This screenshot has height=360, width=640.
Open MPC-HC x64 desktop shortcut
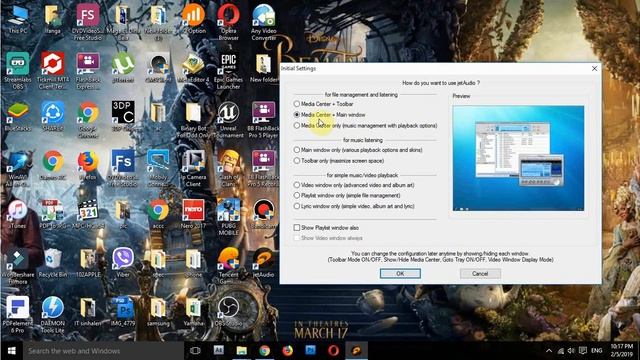click(87, 214)
